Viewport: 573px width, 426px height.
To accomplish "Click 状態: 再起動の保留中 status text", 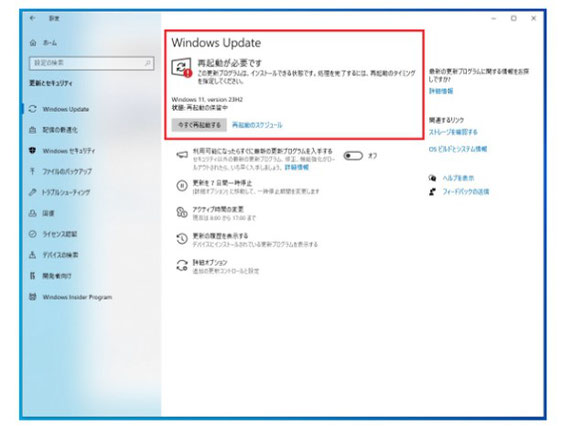I will (200, 108).
